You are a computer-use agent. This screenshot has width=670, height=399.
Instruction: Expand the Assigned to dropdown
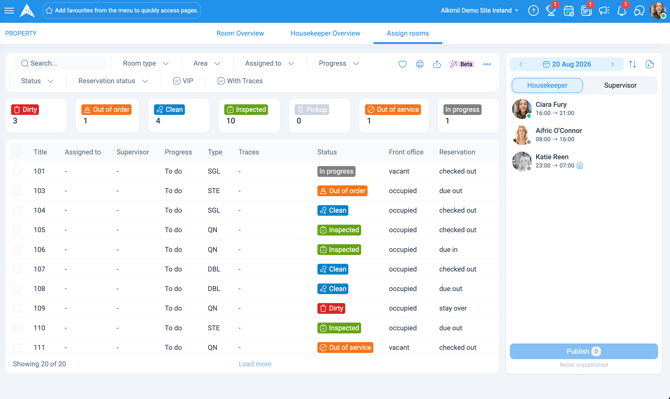270,63
